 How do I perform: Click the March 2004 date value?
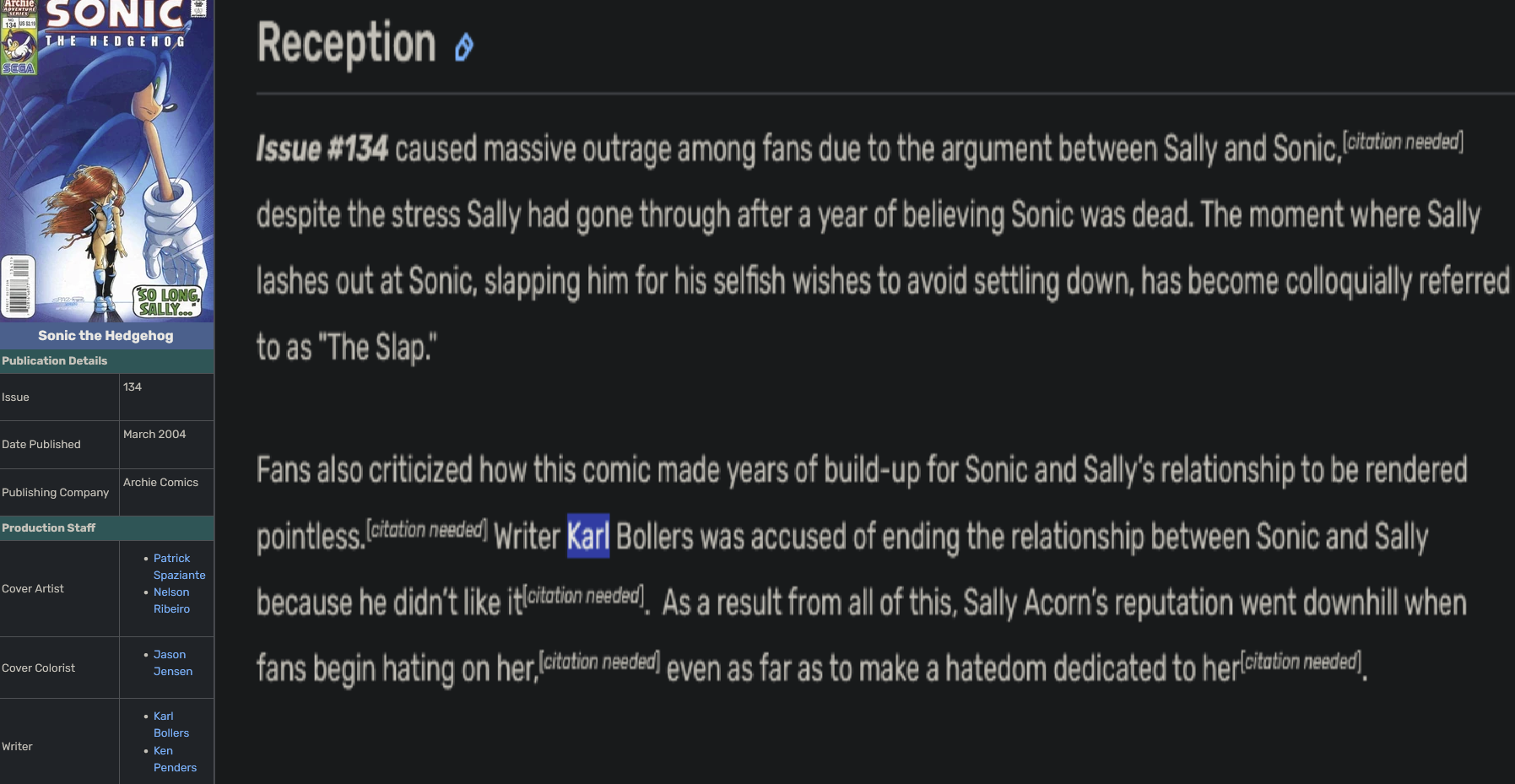point(154,434)
